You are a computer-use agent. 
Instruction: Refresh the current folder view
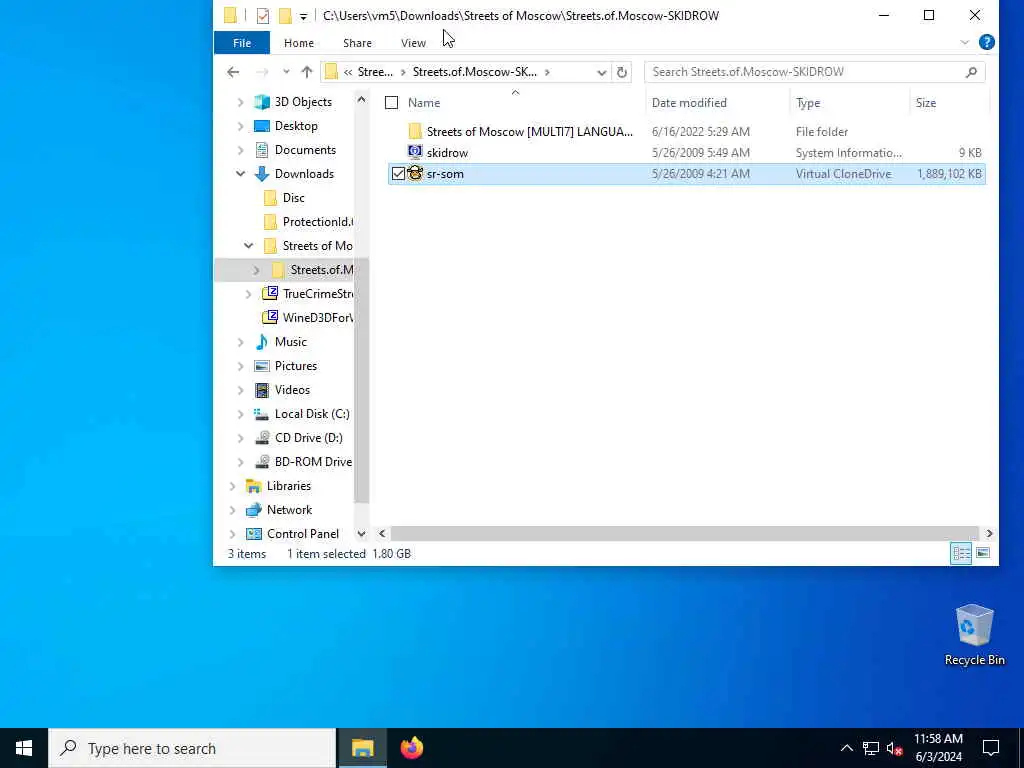point(622,72)
